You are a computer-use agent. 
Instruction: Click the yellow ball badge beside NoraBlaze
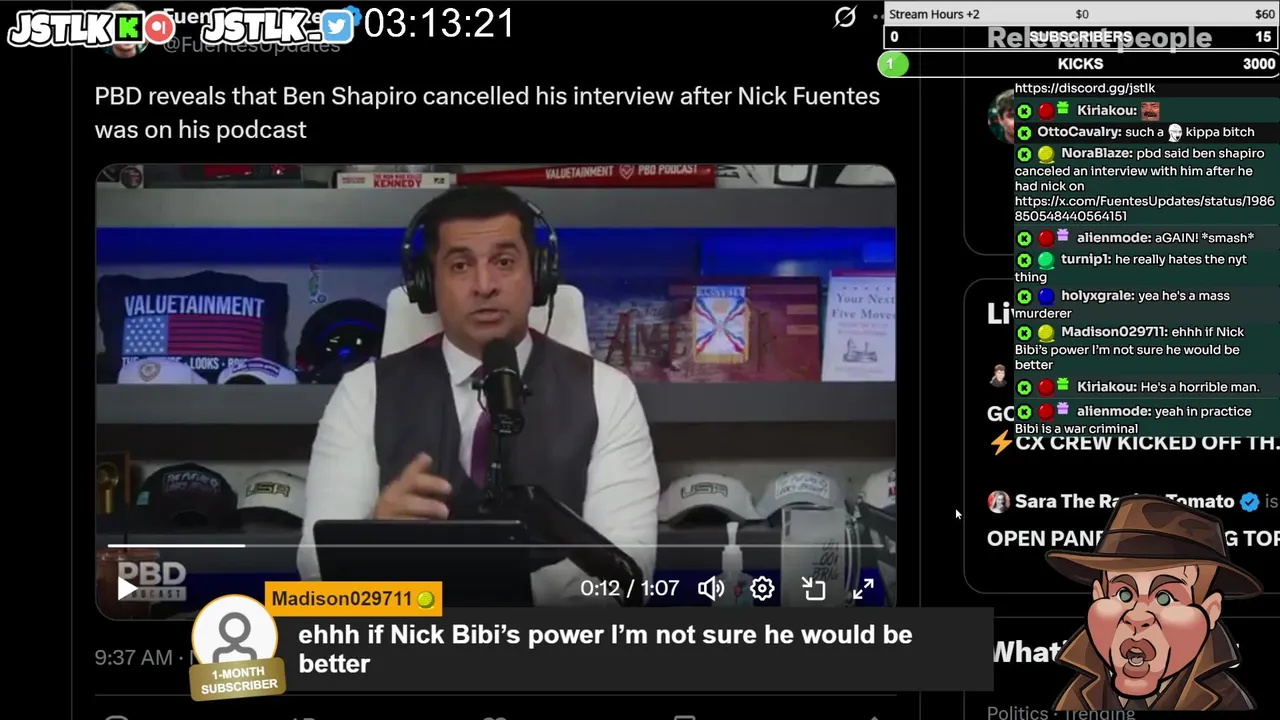(x=1046, y=155)
